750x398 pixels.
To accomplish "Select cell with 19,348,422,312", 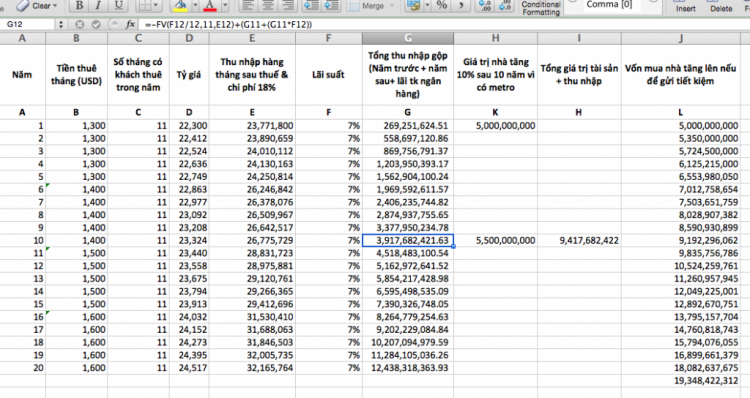I will click(681, 381).
